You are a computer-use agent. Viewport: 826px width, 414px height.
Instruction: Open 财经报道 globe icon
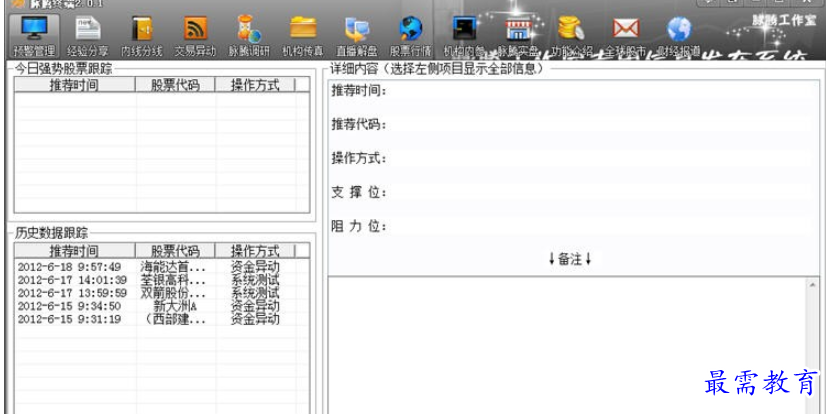point(679,28)
